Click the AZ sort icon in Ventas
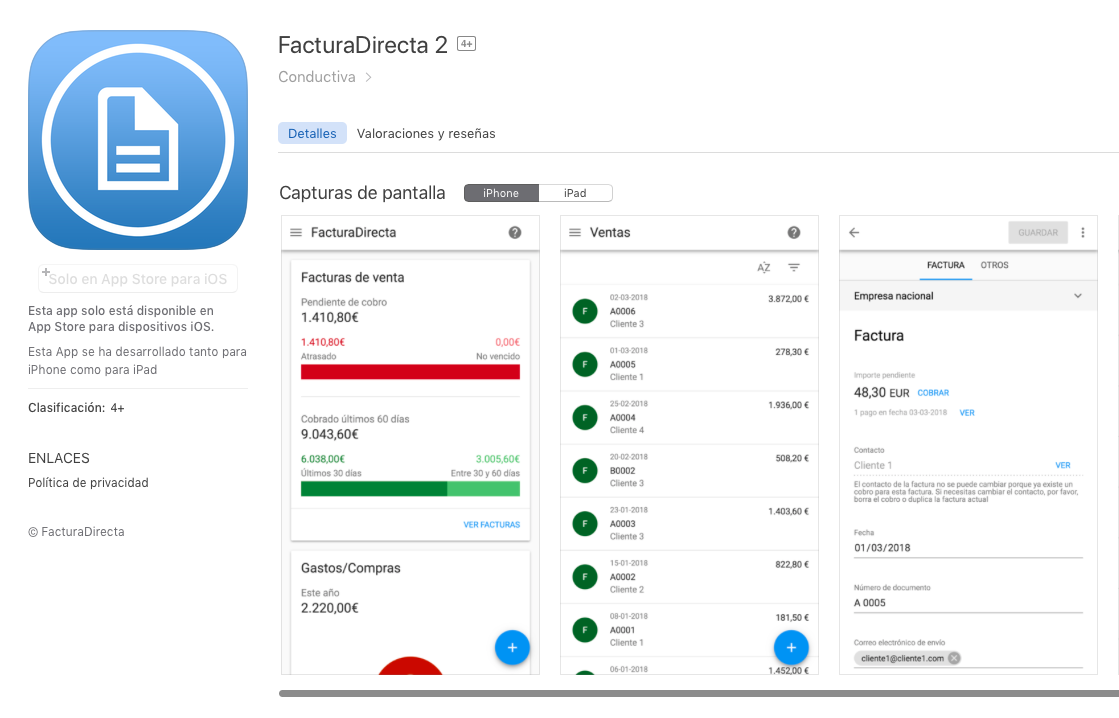 (764, 268)
